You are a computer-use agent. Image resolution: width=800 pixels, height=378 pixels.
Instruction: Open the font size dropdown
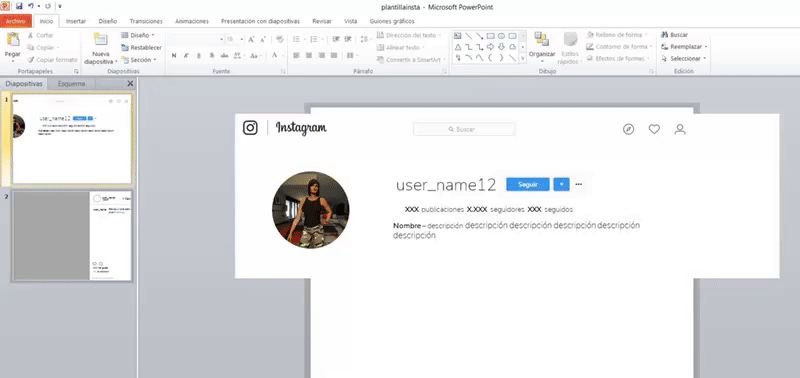coord(241,39)
